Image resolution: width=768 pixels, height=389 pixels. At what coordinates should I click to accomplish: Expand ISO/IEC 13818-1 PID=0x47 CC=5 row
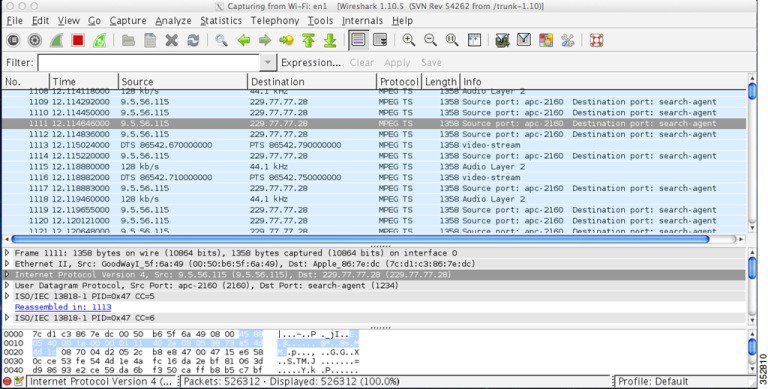[7, 296]
